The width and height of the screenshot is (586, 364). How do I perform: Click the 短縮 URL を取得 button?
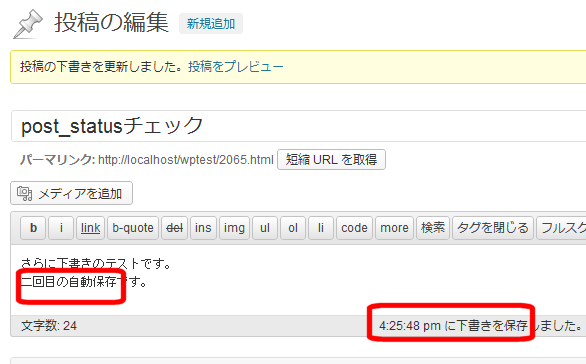coord(331,160)
